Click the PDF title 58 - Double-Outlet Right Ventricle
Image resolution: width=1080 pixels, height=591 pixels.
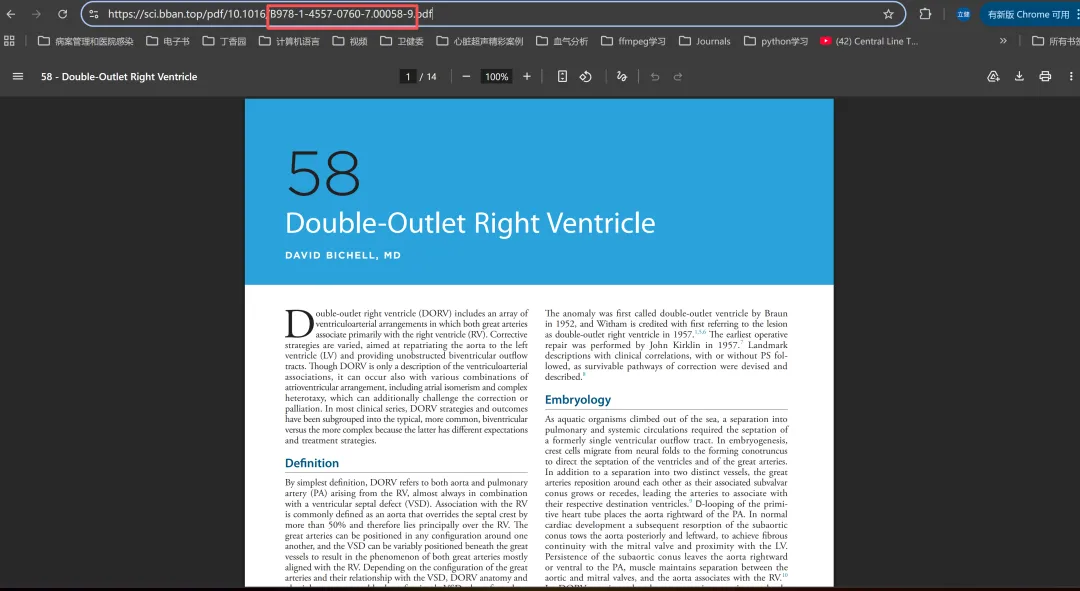tap(119, 76)
